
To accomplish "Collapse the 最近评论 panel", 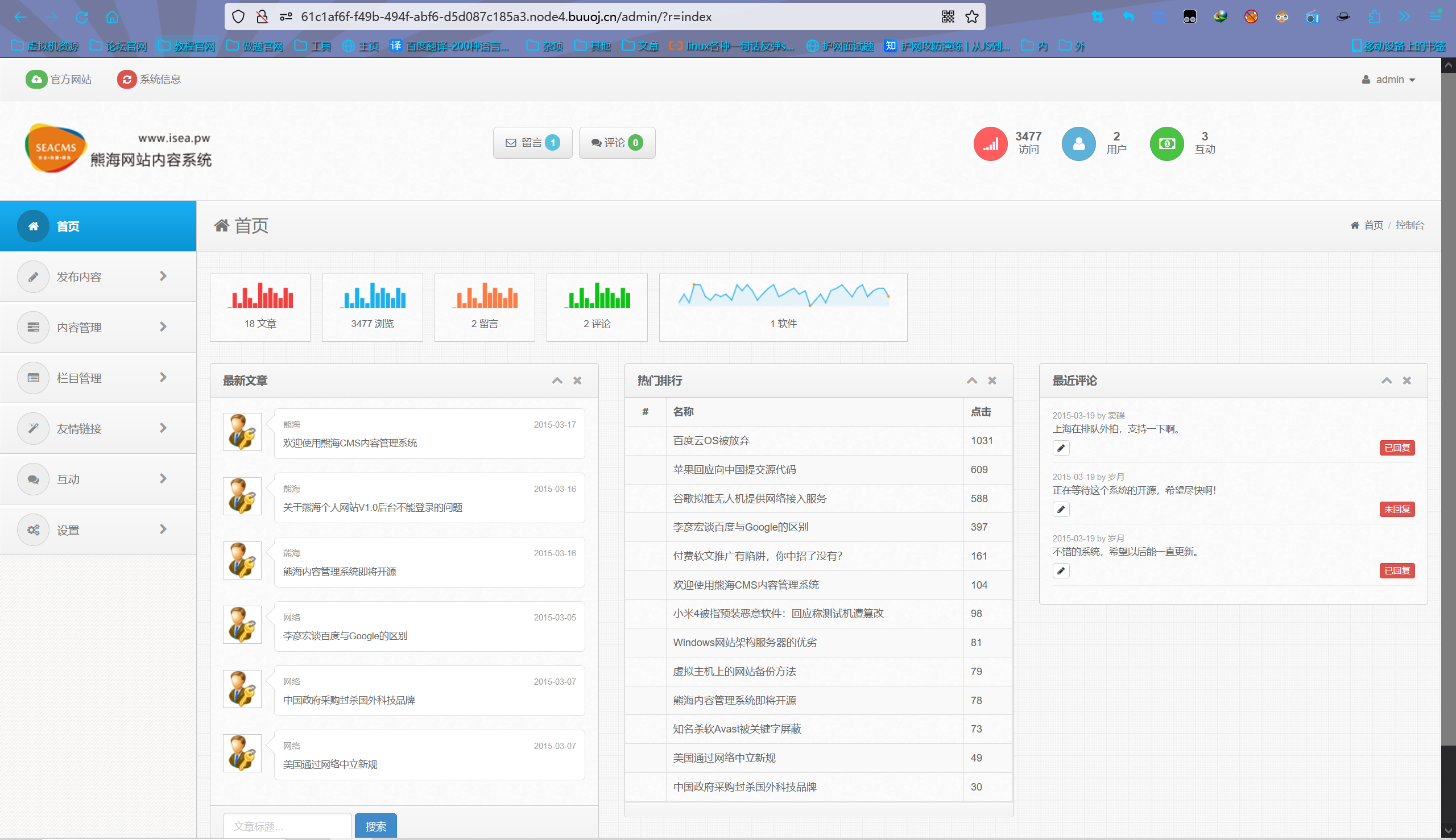I will 1386,381.
